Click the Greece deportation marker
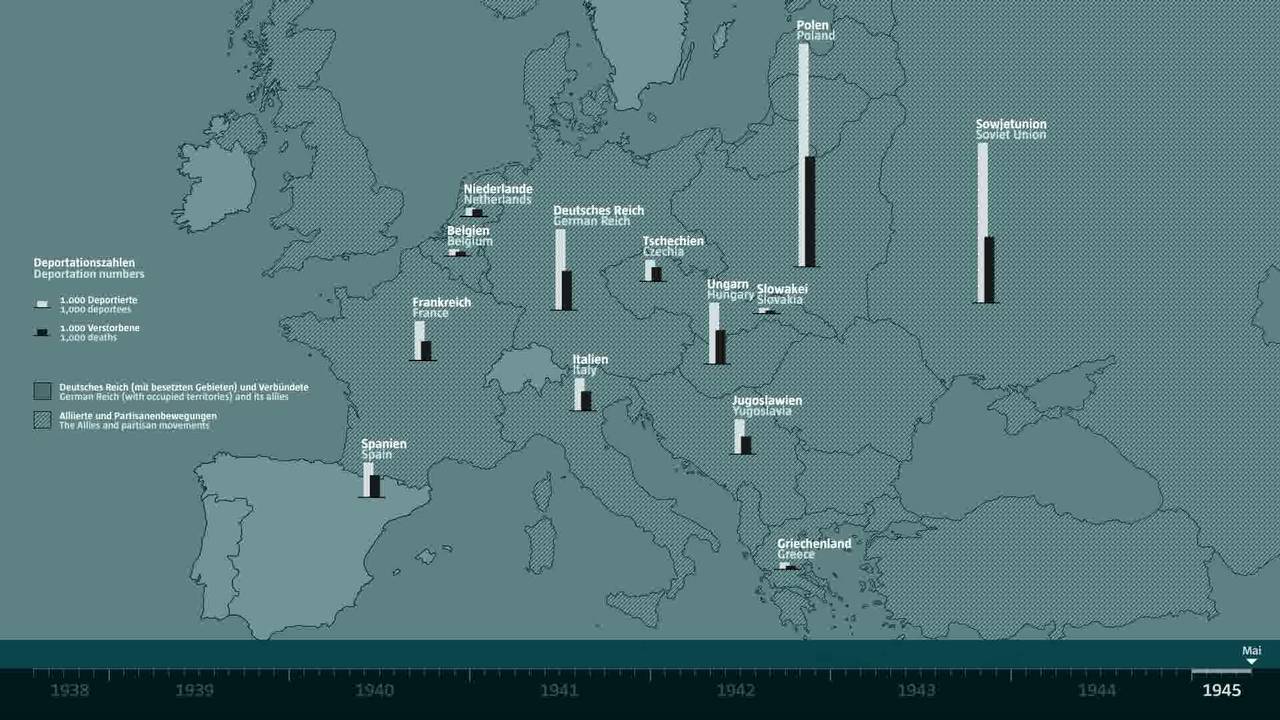This screenshot has width=1280, height=720. point(785,565)
